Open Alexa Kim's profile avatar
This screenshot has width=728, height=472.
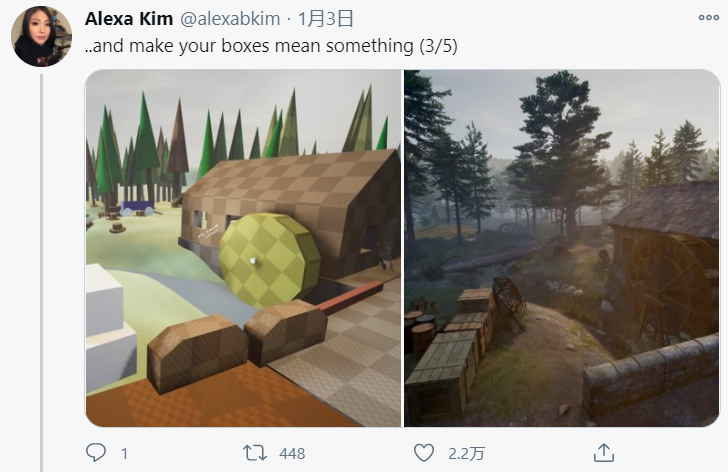(x=41, y=36)
